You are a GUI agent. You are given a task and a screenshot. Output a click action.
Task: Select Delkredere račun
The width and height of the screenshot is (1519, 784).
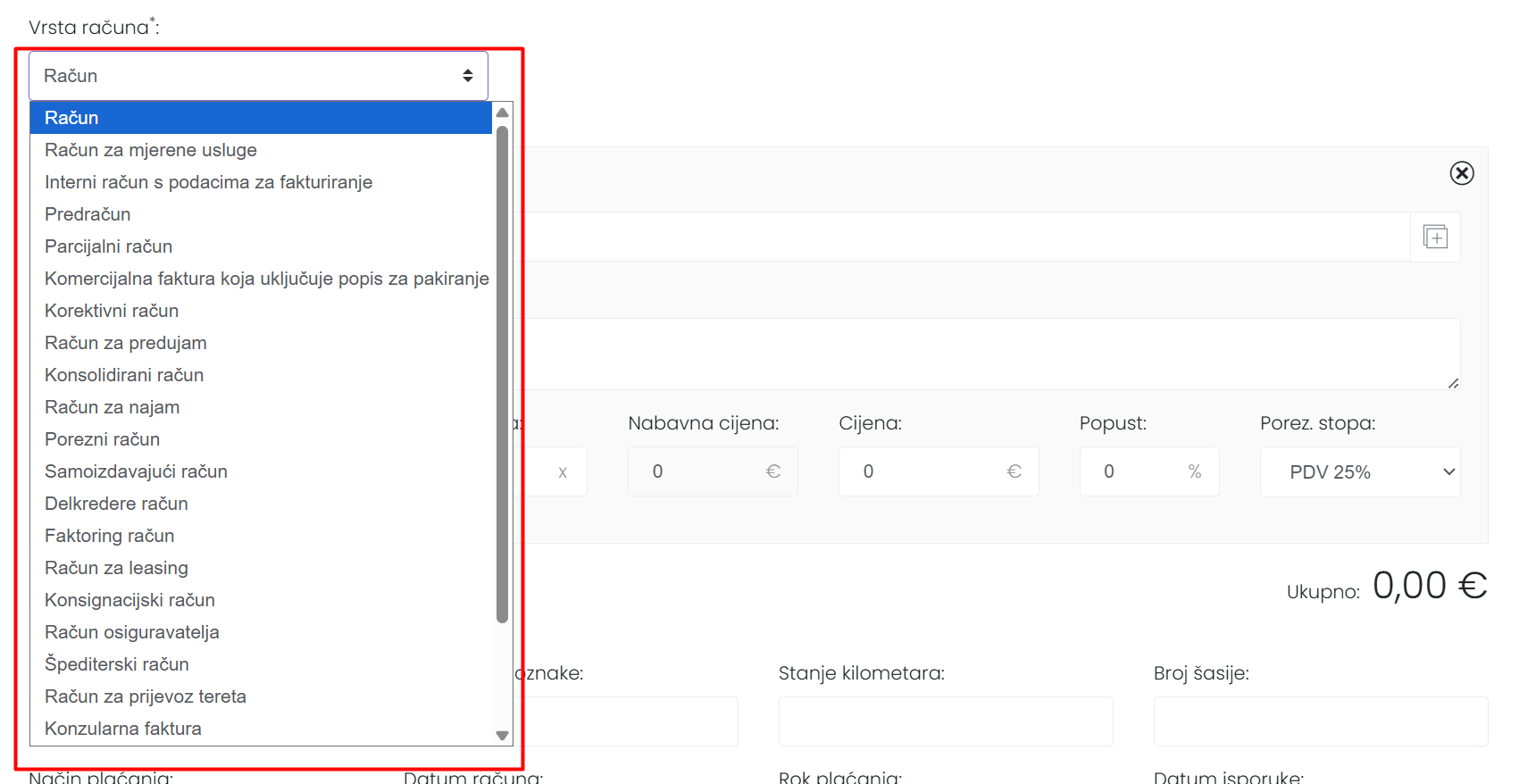pos(261,504)
